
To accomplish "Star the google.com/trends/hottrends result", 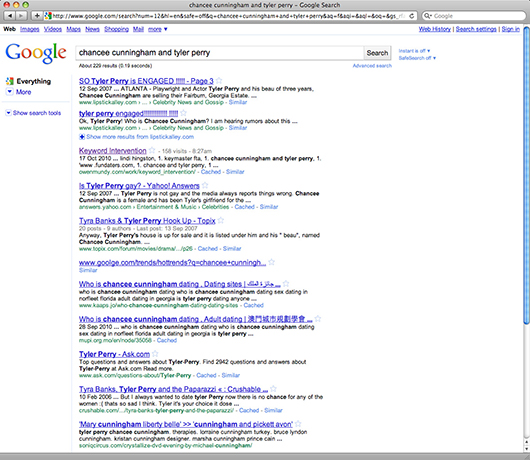I will (x=271, y=262).
